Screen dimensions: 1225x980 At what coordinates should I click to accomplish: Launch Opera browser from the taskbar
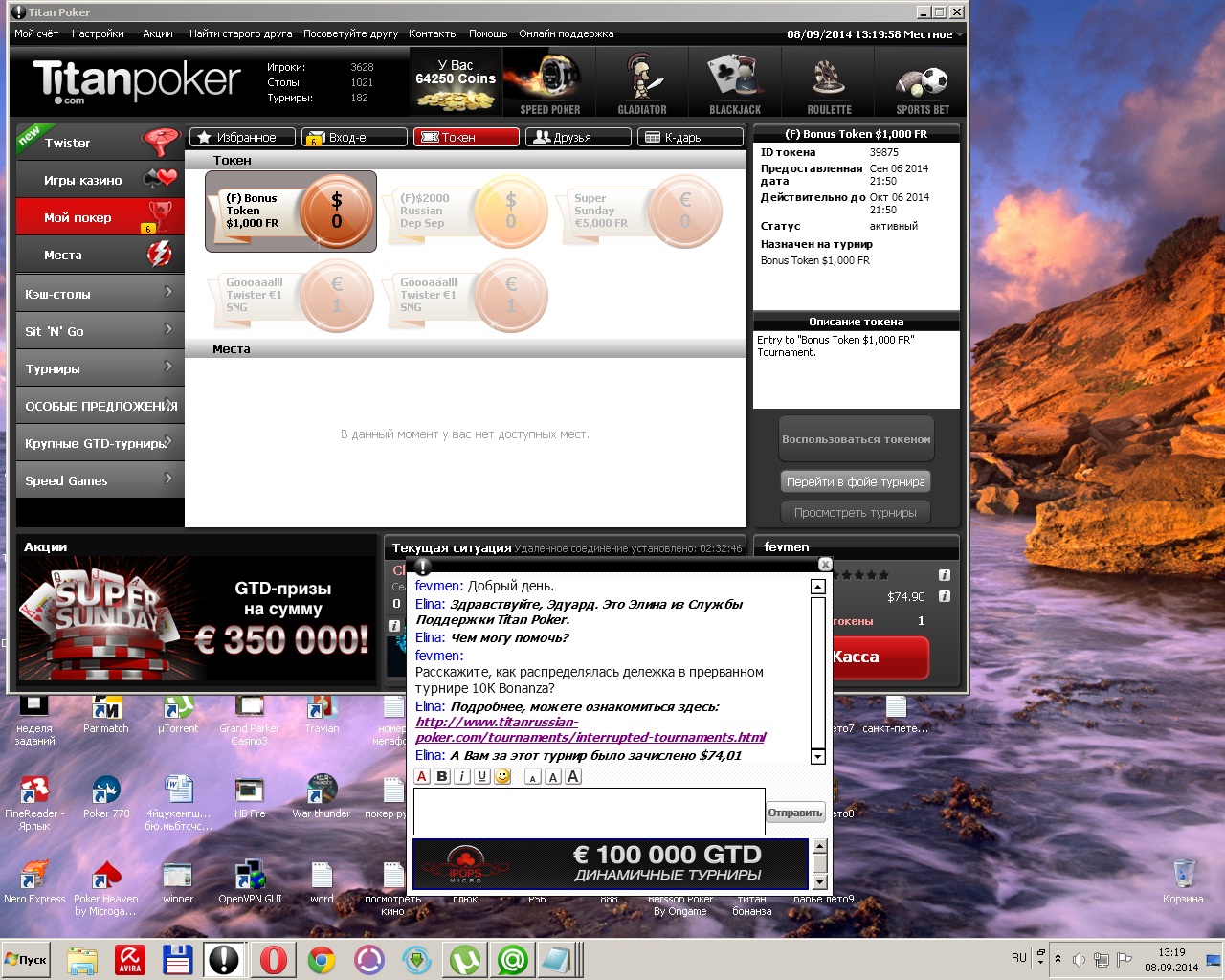coord(273,959)
